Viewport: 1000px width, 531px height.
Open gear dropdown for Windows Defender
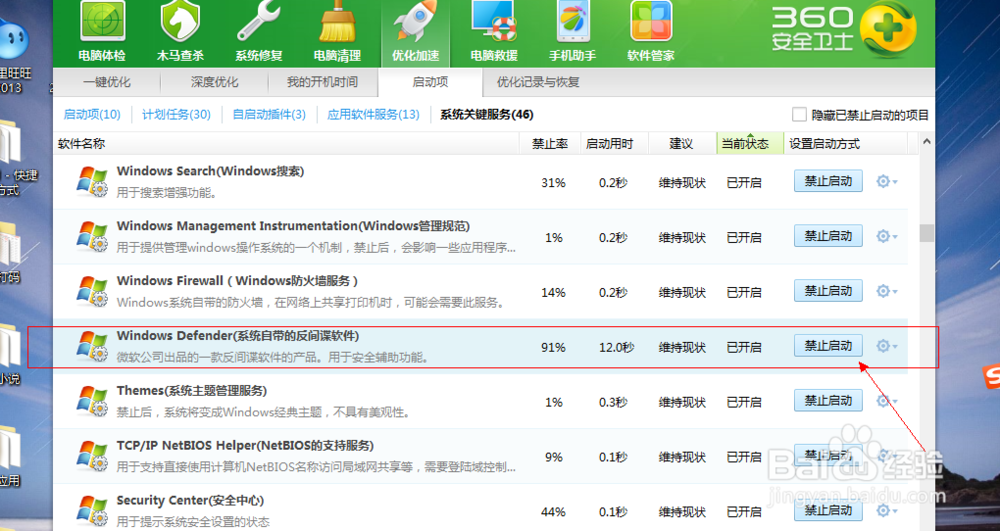pyautogui.click(x=886, y=346)
